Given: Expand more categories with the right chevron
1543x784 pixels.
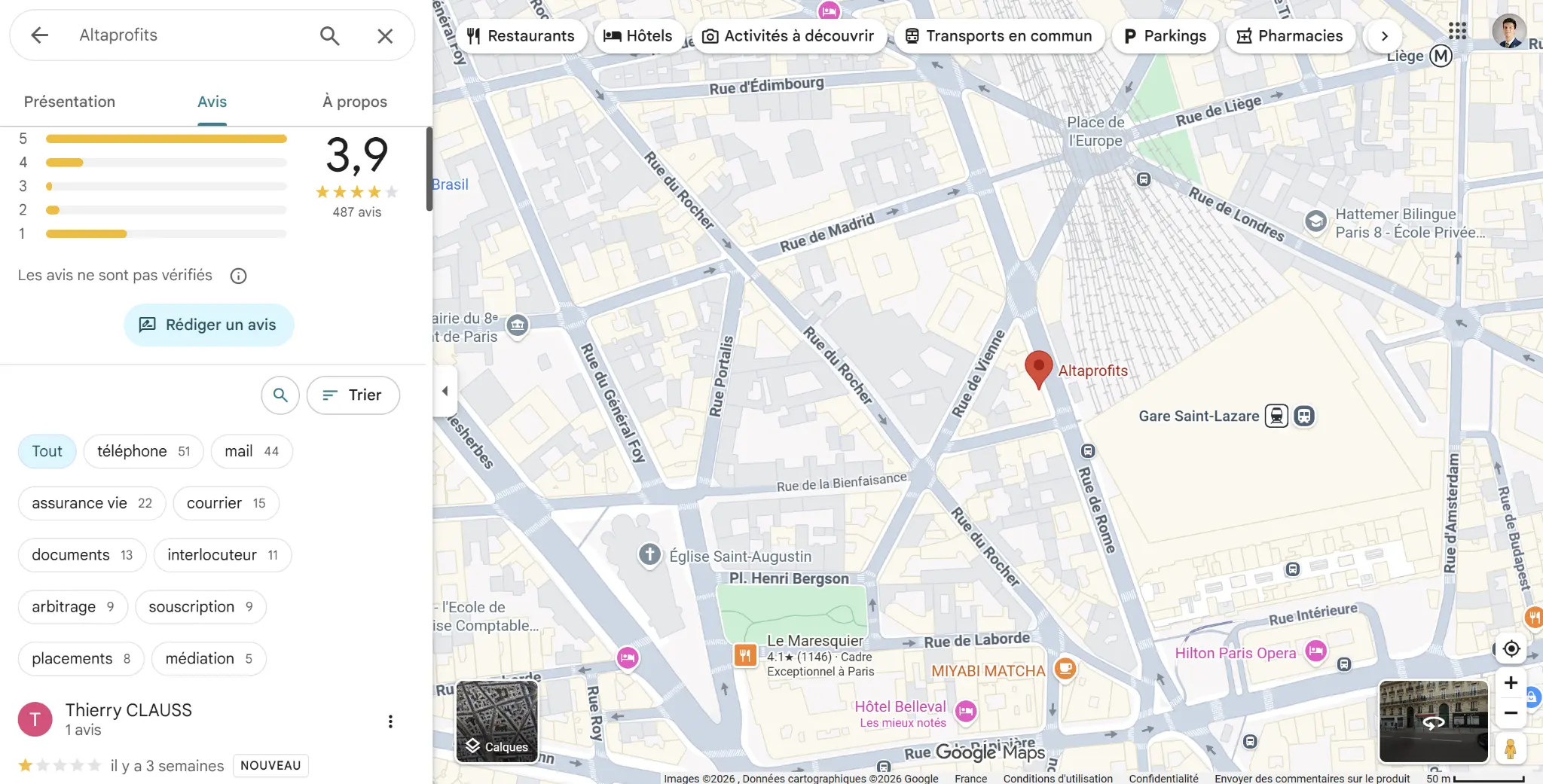Looking at the screenshot, I should click(1384, 36).
